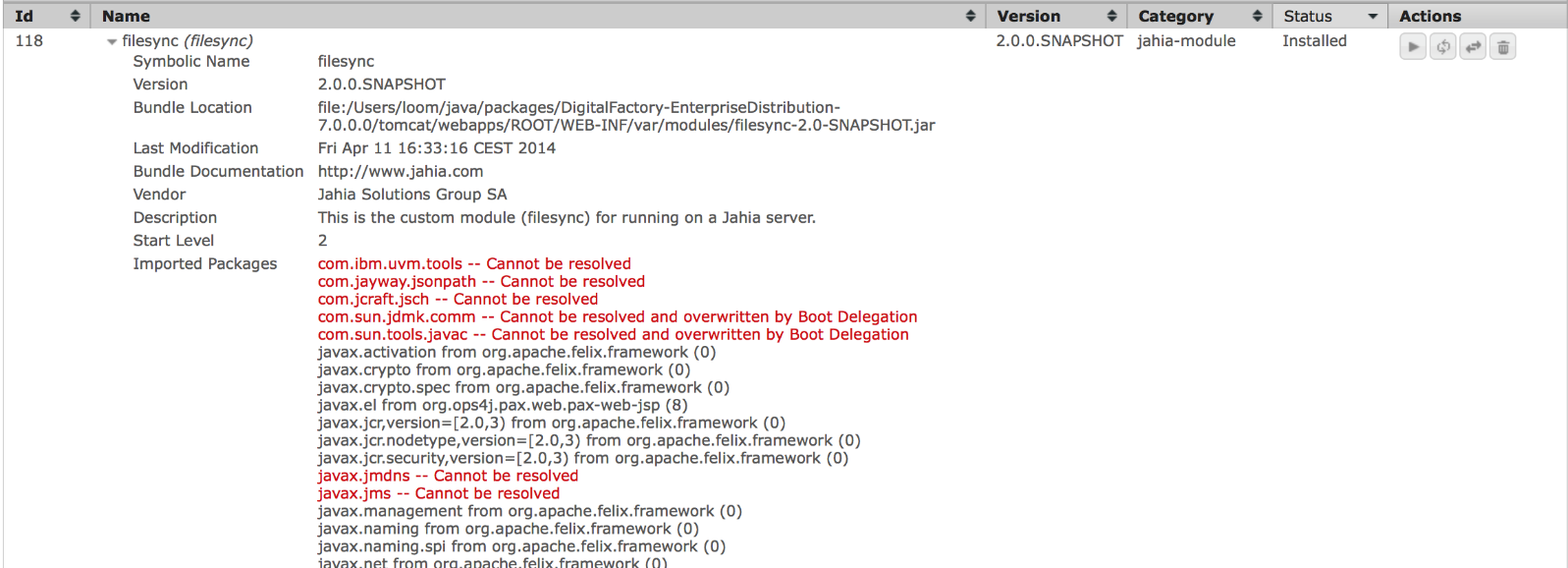Click the jahia-module category value
The width and height of the screenshot is (1568, 568).
(1186, 40)
